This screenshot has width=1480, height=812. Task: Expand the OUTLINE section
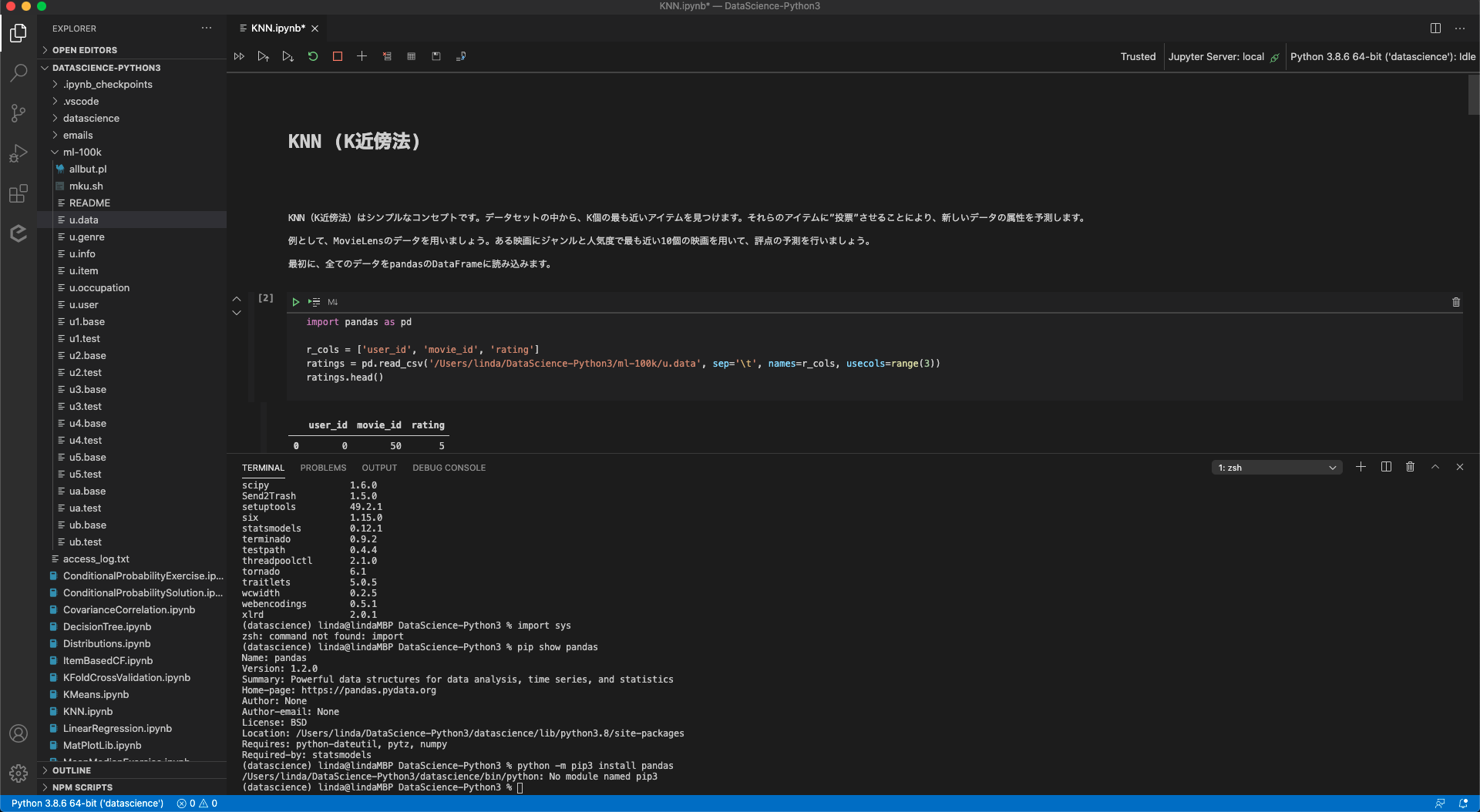(72, 770)
